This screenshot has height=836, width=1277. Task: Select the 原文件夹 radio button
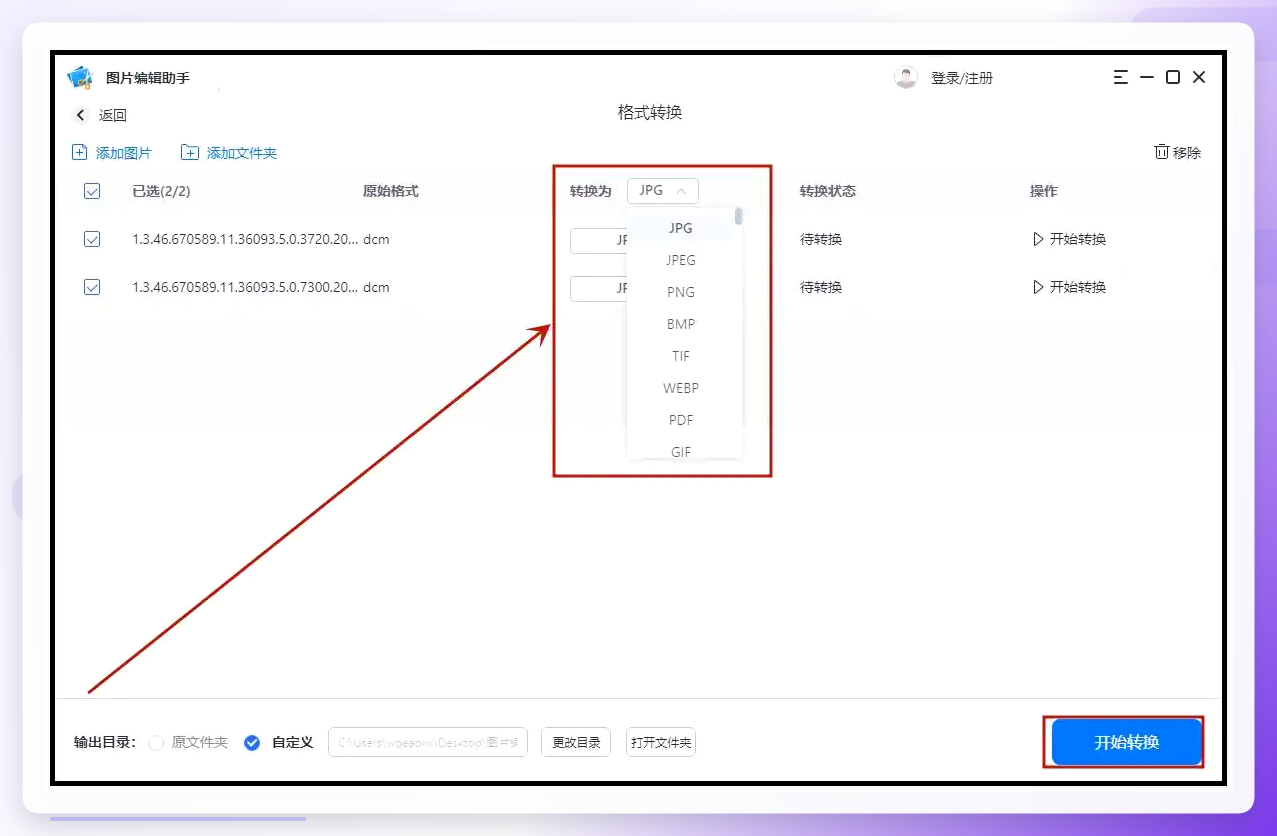[x=156, y=743]
